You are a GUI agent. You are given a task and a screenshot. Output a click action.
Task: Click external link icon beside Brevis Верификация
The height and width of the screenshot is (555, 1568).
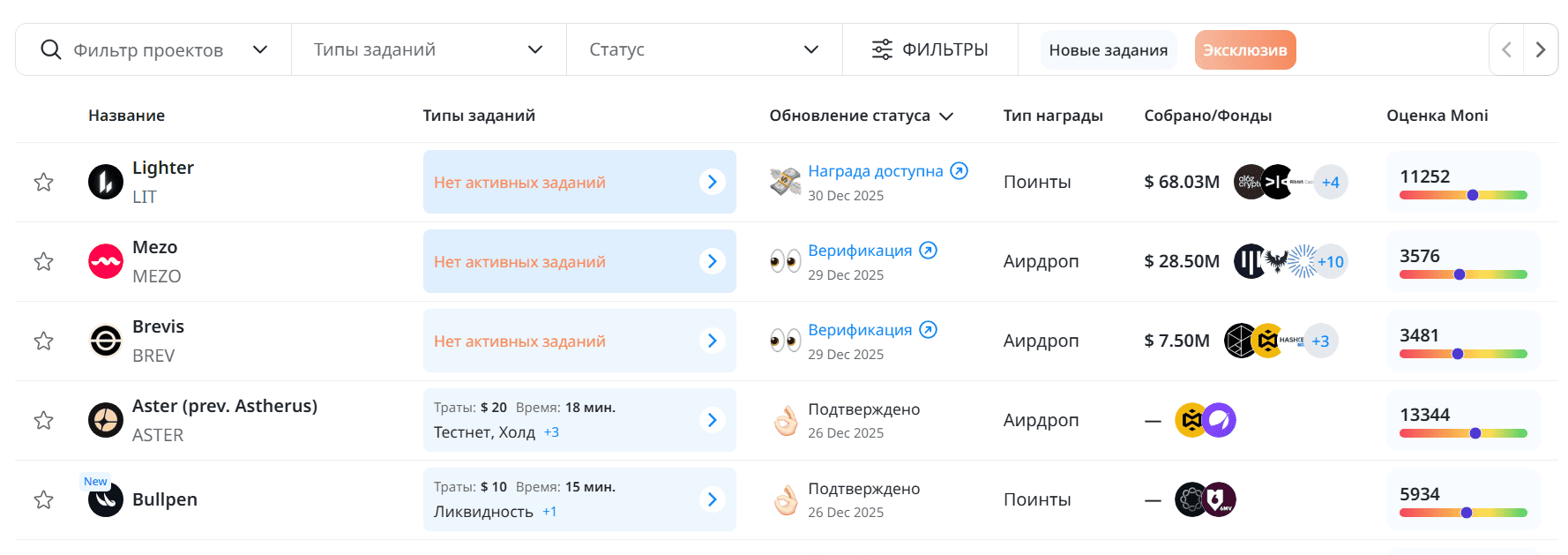[929, 330]
